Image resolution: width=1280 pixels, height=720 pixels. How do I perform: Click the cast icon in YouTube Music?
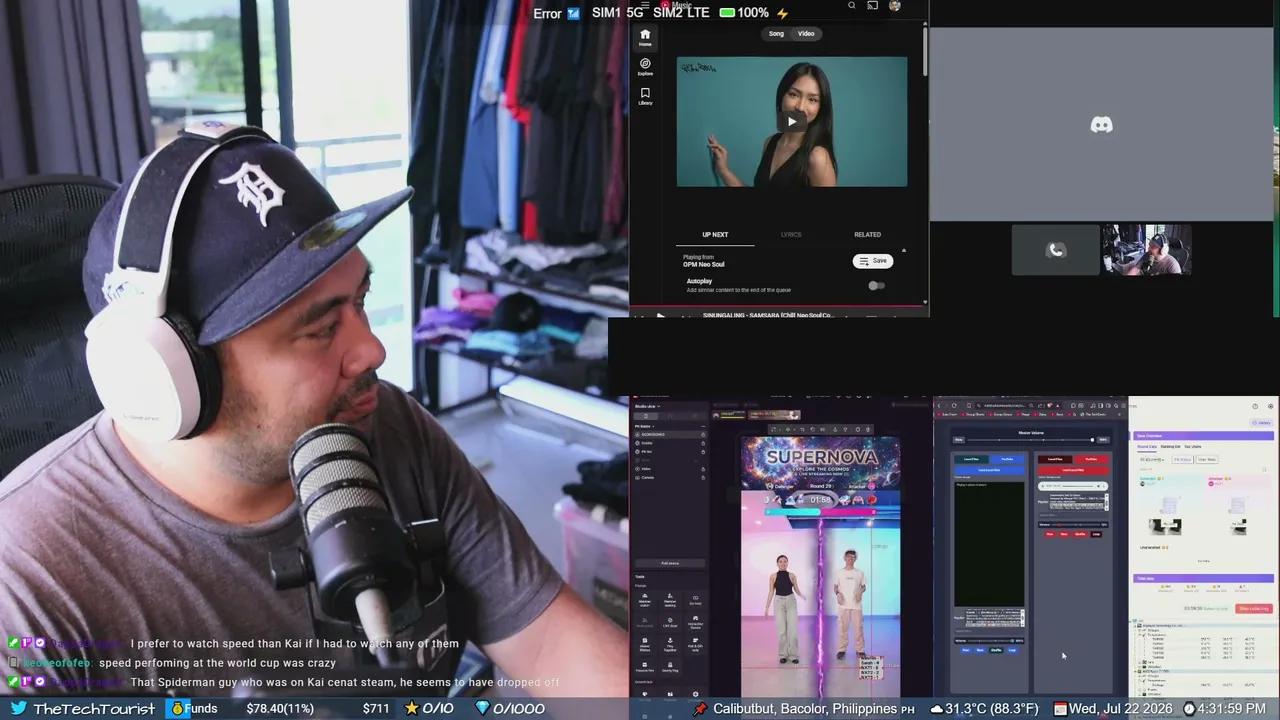(872, 6)
